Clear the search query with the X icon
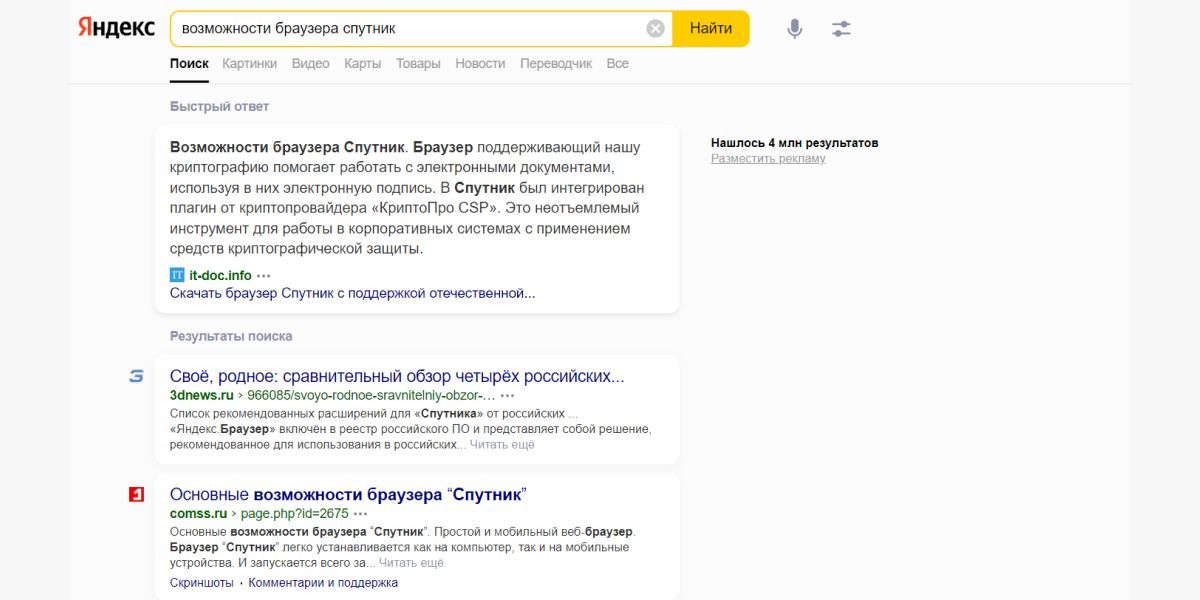 655,28
